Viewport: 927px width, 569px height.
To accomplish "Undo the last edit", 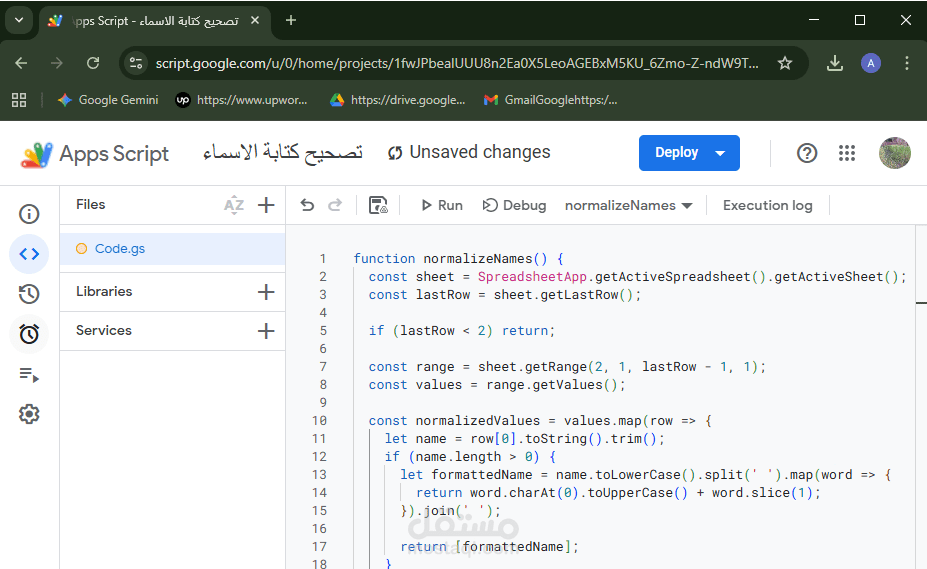I will (307, 205).
